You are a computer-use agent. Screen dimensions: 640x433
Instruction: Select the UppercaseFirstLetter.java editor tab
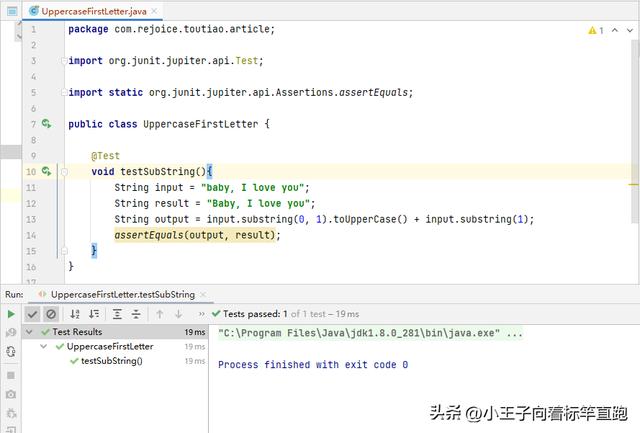93,11
